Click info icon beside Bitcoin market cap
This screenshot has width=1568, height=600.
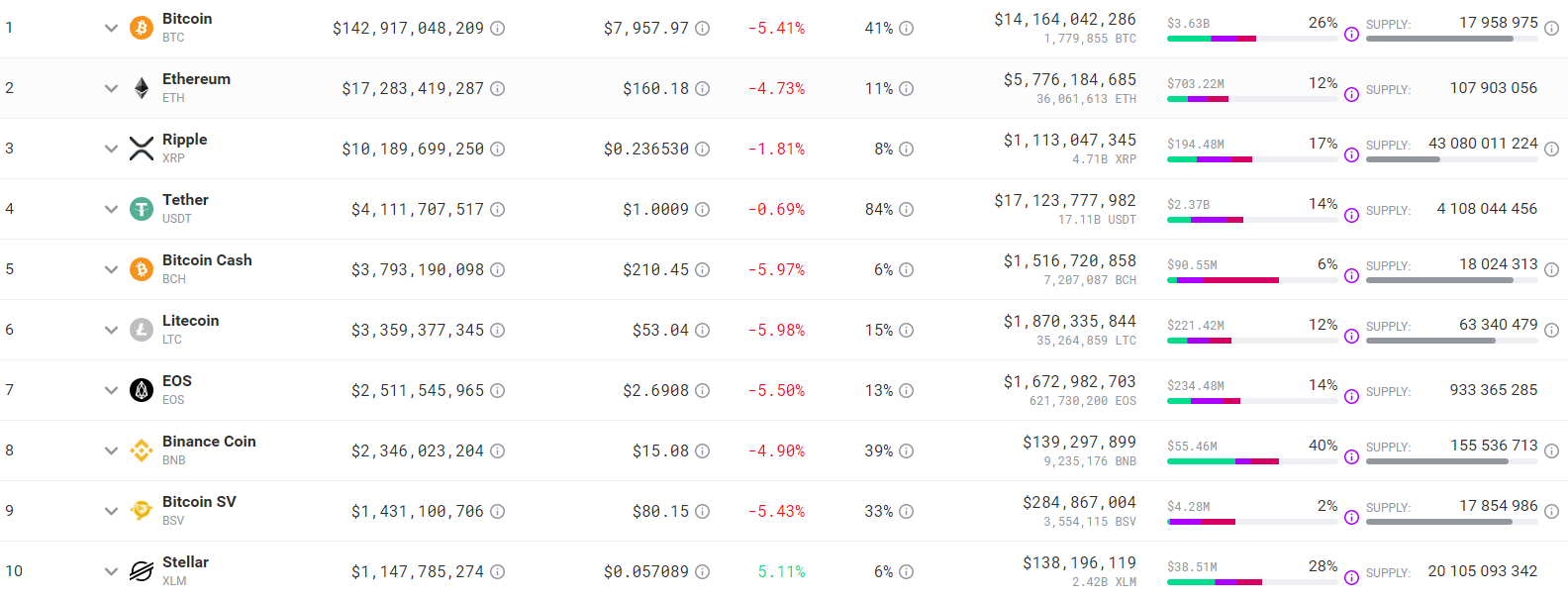tap(498, 29)
